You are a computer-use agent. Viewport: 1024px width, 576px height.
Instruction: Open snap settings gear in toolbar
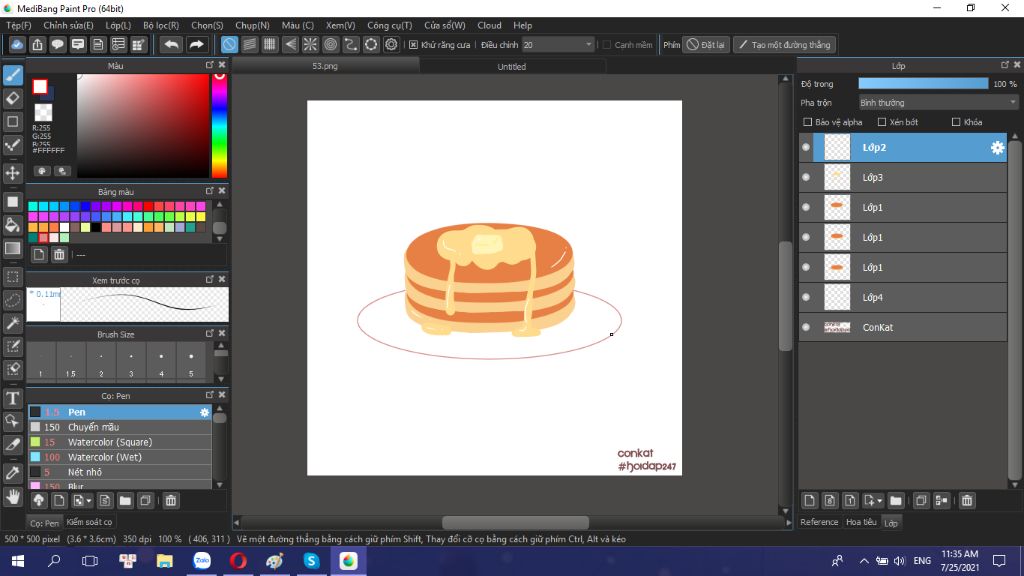point(391,44)
